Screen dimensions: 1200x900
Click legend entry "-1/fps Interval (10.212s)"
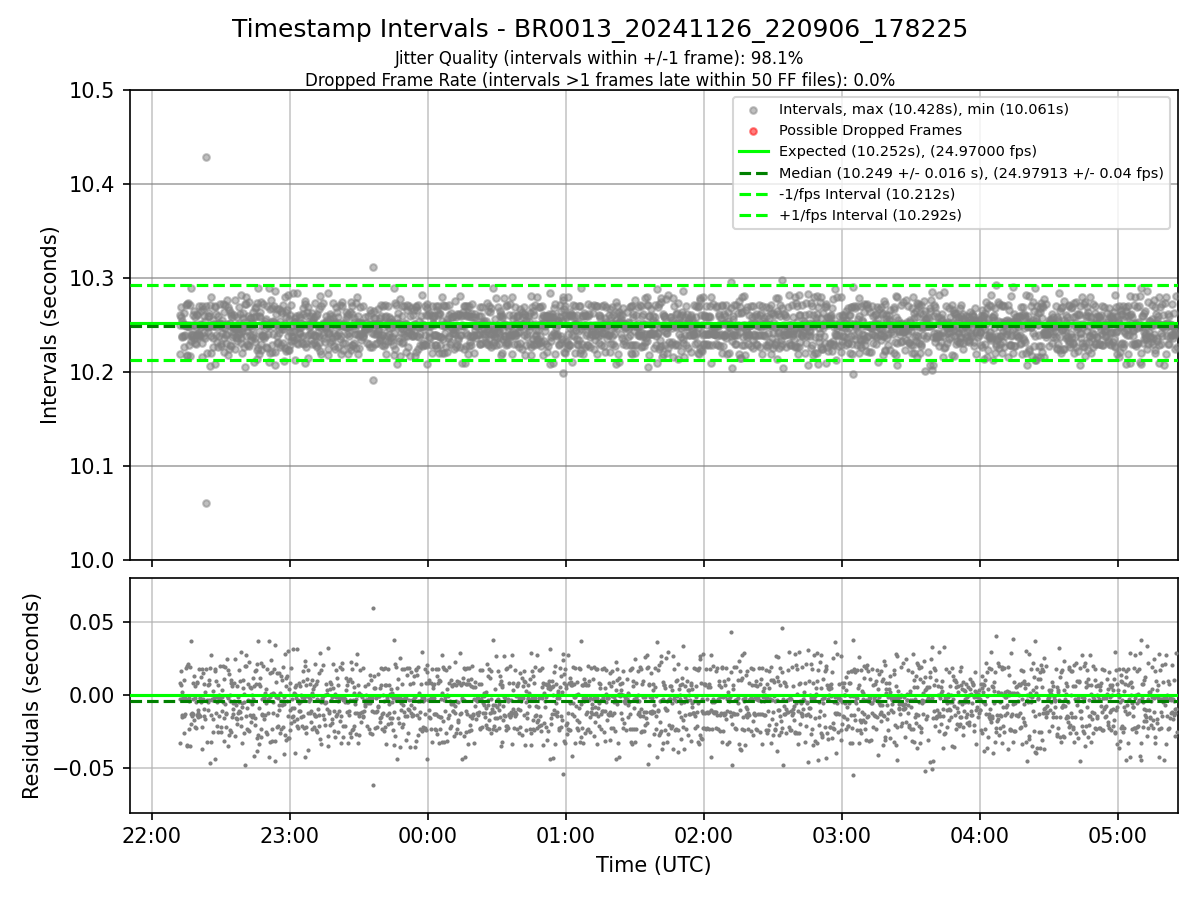coord(867,194)
